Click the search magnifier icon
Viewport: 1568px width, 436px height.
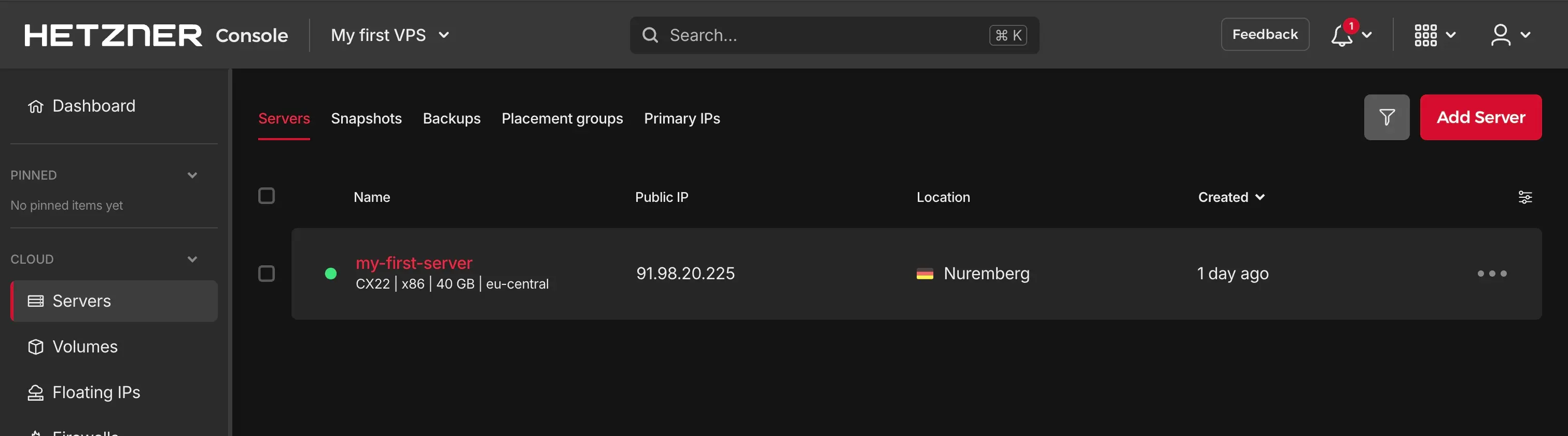(x=650, y=35)
